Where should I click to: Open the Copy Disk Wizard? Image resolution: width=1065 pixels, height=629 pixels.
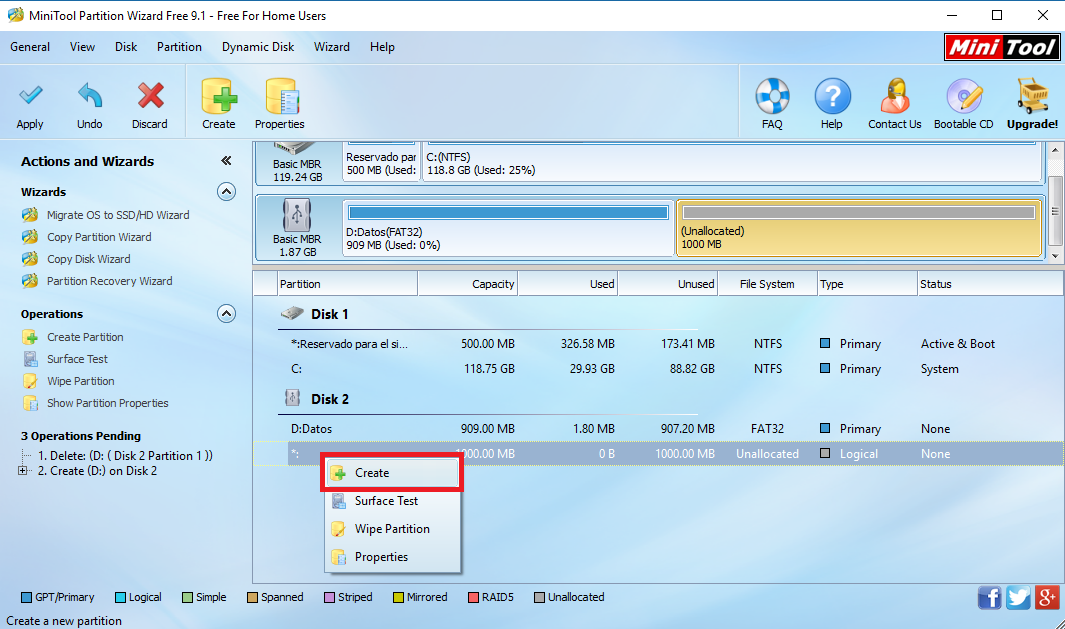(88, 259)
